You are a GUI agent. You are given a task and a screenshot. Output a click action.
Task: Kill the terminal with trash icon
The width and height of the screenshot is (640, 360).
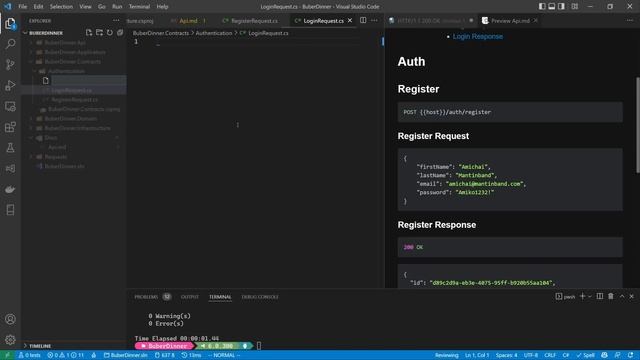pos(611,296)
